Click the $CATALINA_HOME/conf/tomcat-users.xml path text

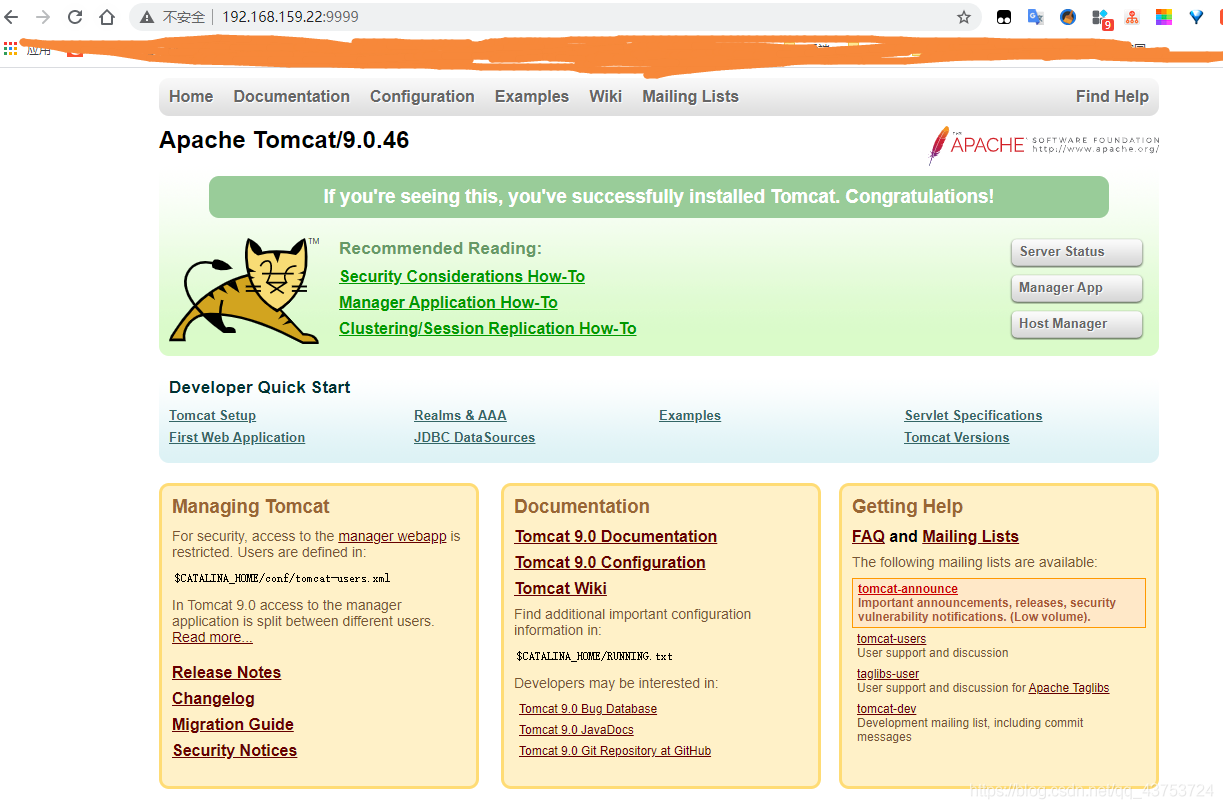(x=282, y=578)
